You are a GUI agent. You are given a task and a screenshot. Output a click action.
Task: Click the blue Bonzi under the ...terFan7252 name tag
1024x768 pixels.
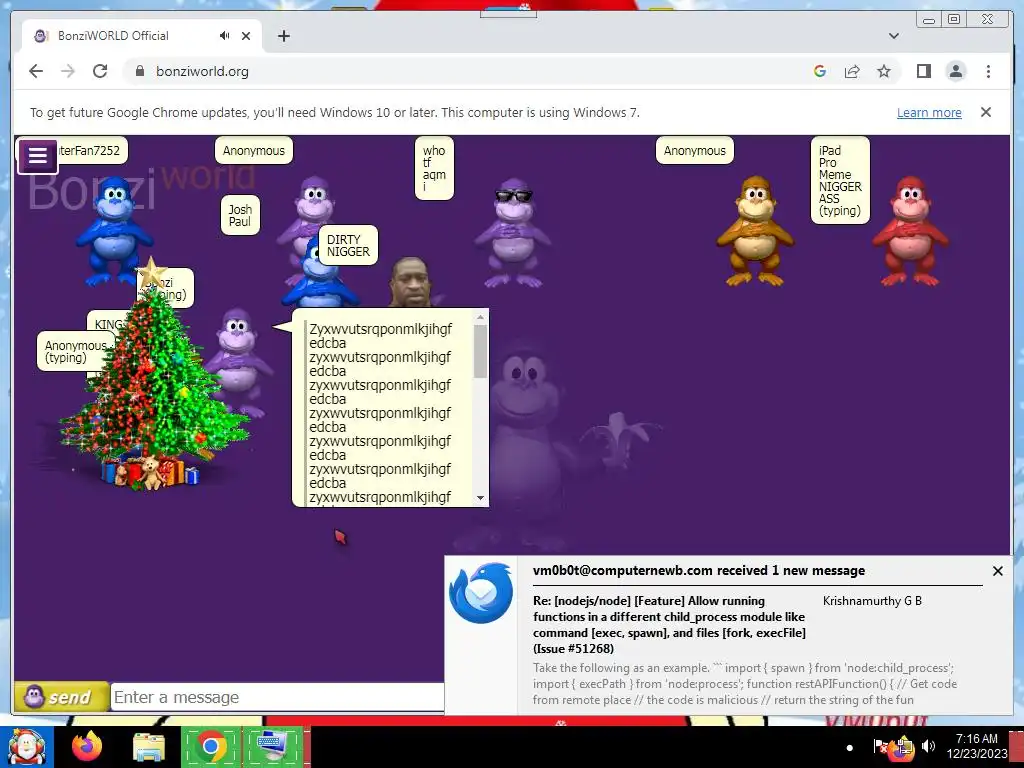(x=115, y=231)
